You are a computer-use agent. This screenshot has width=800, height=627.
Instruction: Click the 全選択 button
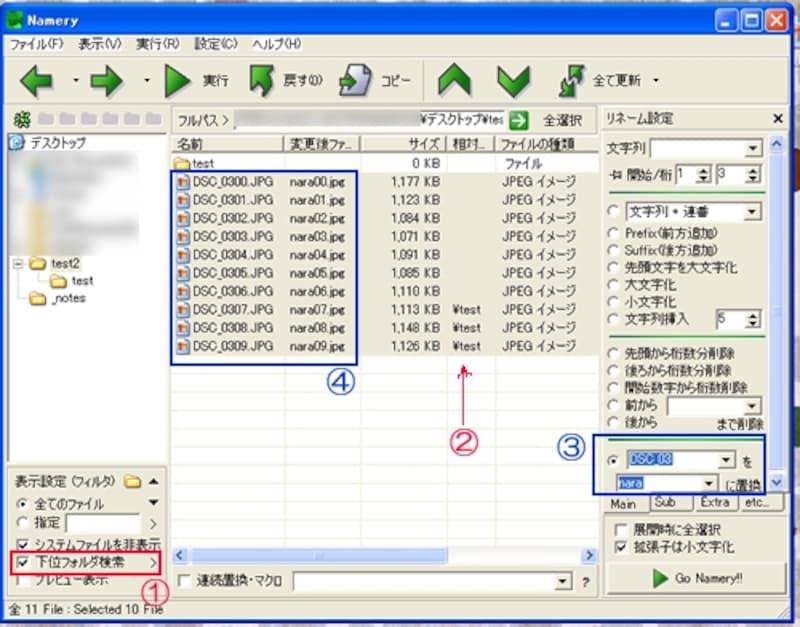pos(563,120)
